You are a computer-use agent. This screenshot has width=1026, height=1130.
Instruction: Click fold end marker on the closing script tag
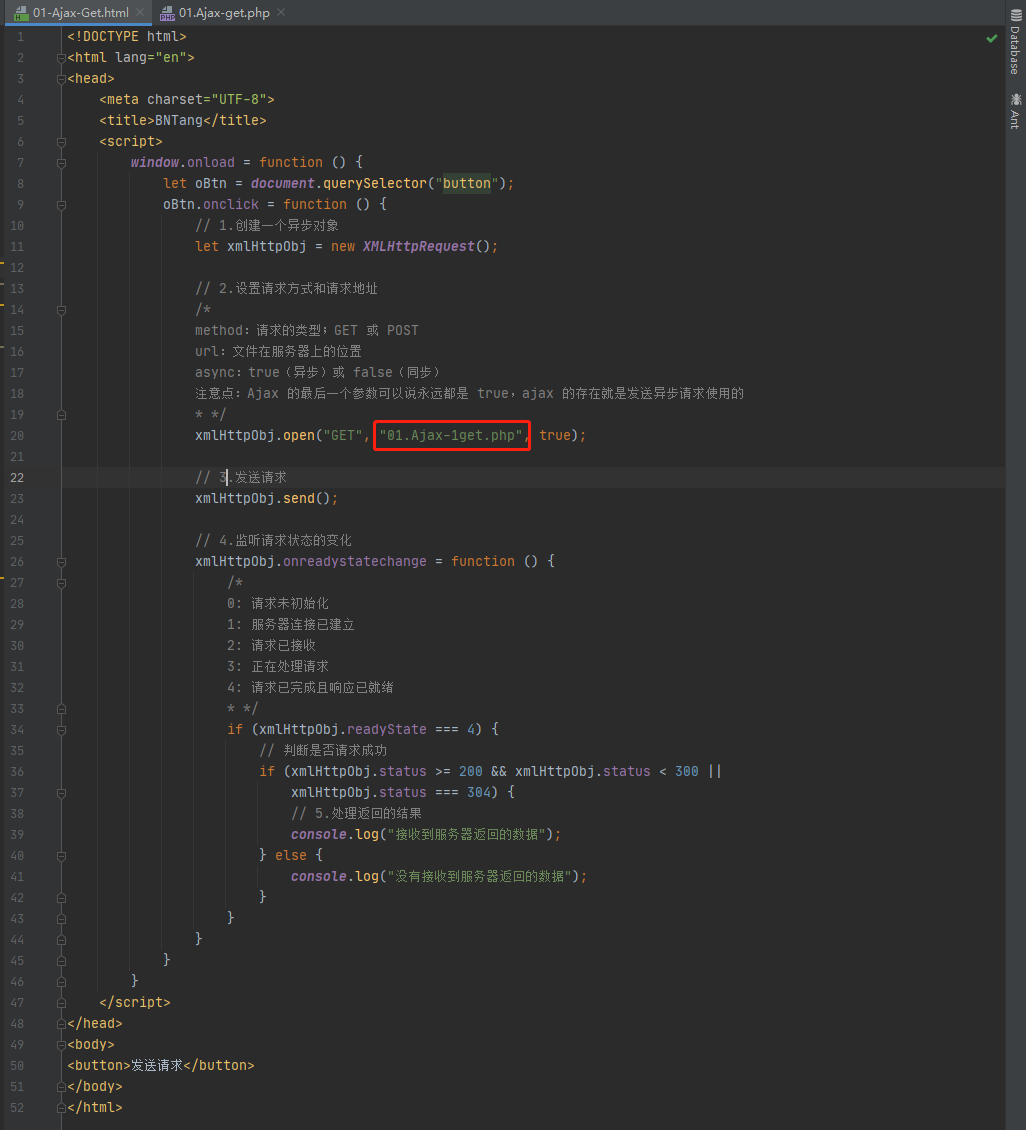point(61,1002)
